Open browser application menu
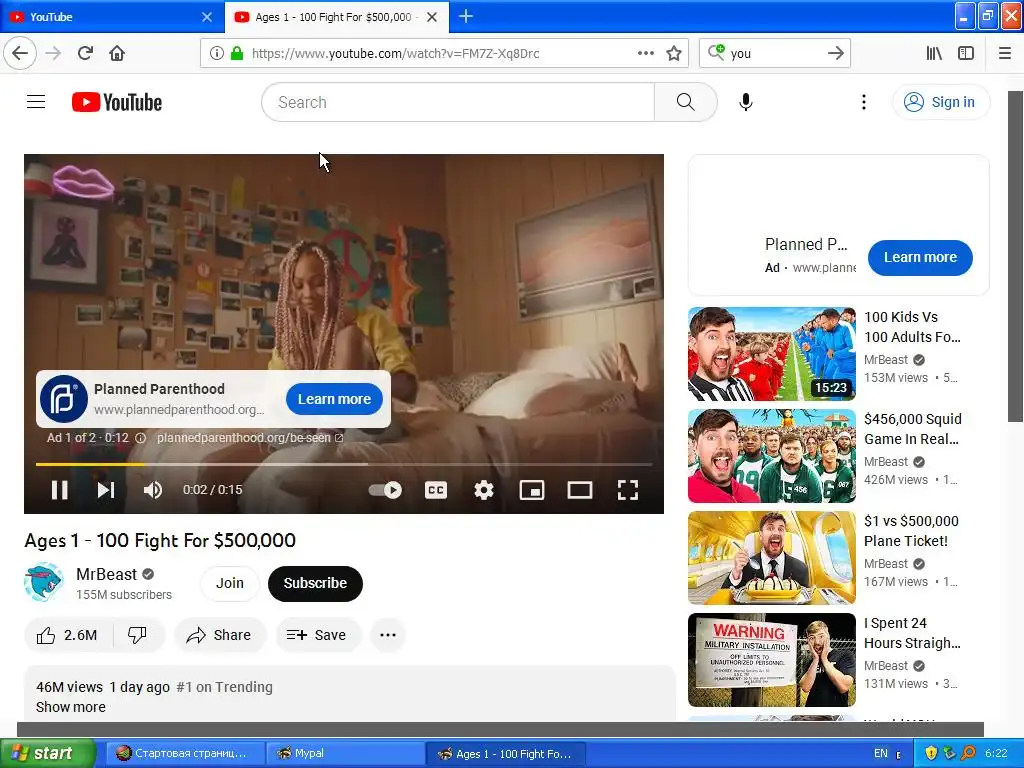Viewport: 1024px width, 768px height. point(1005,53)
